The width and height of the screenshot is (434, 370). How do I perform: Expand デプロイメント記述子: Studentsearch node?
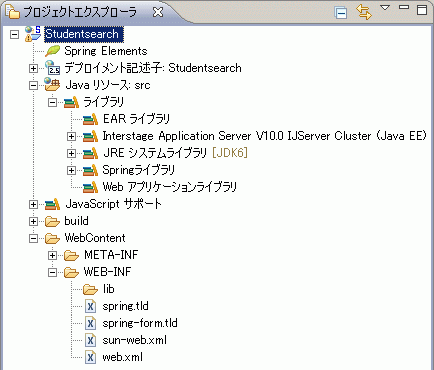pyautogui.click(x=33, y=69)
